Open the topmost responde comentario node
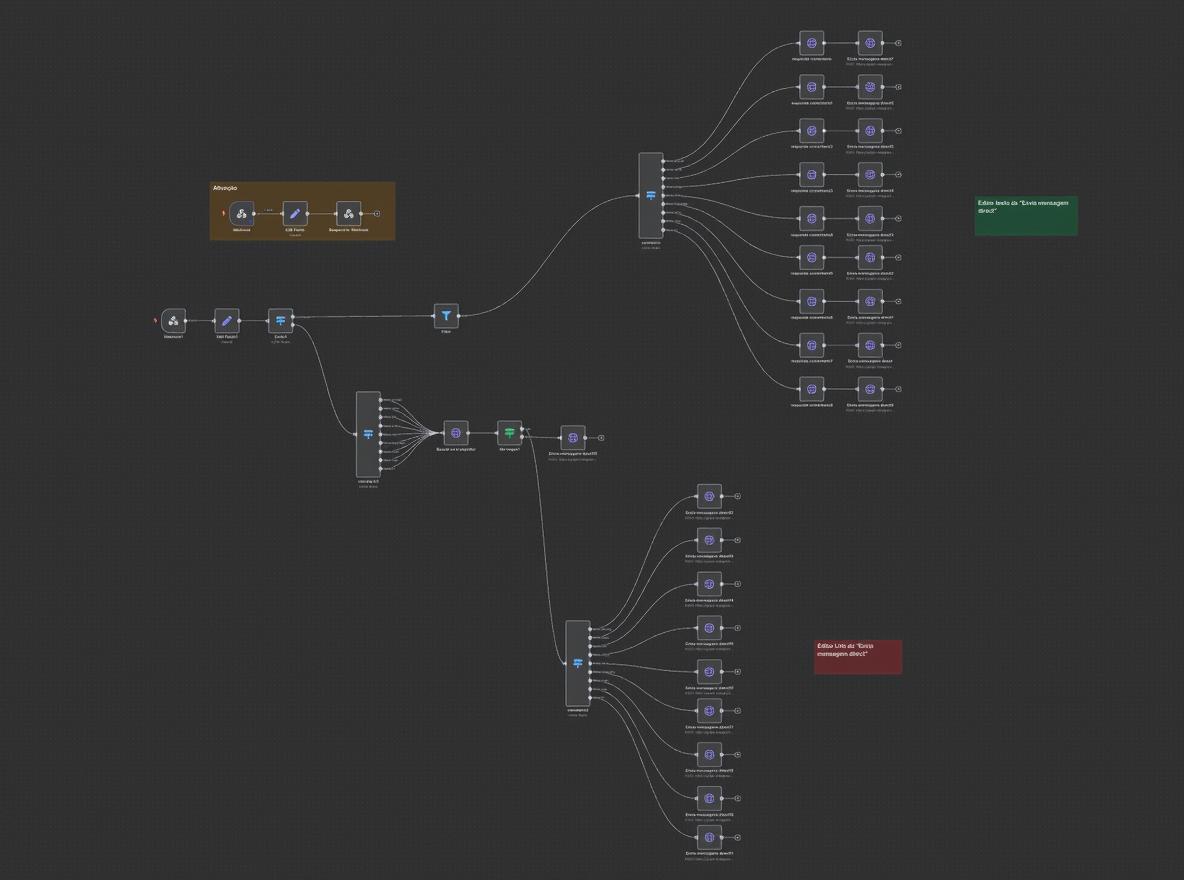 [812, 43]
